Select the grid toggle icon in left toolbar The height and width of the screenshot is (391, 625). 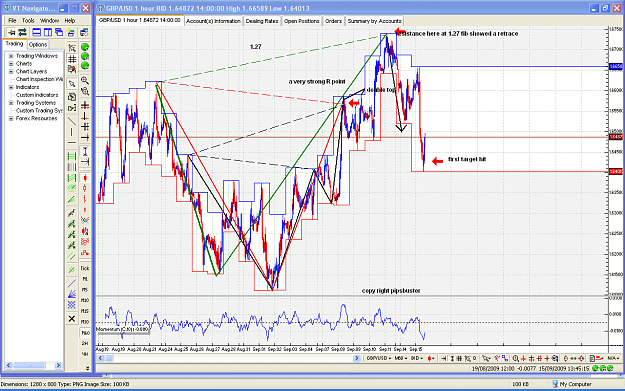tap(72, 59)
